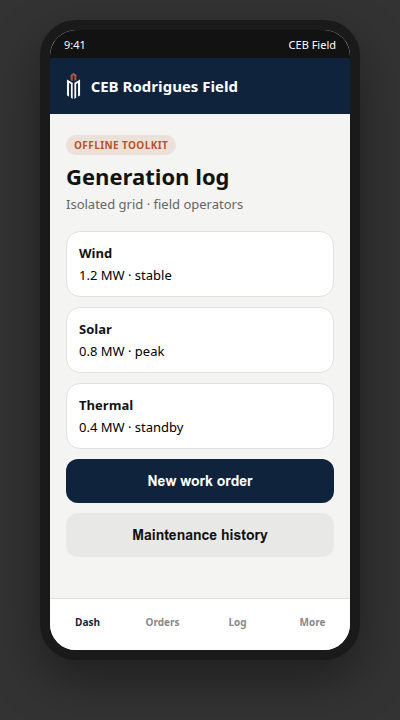This screenshot has height=720, width=400.
Task: Tap the Generation log heading
Action: [x=147, y=178]
